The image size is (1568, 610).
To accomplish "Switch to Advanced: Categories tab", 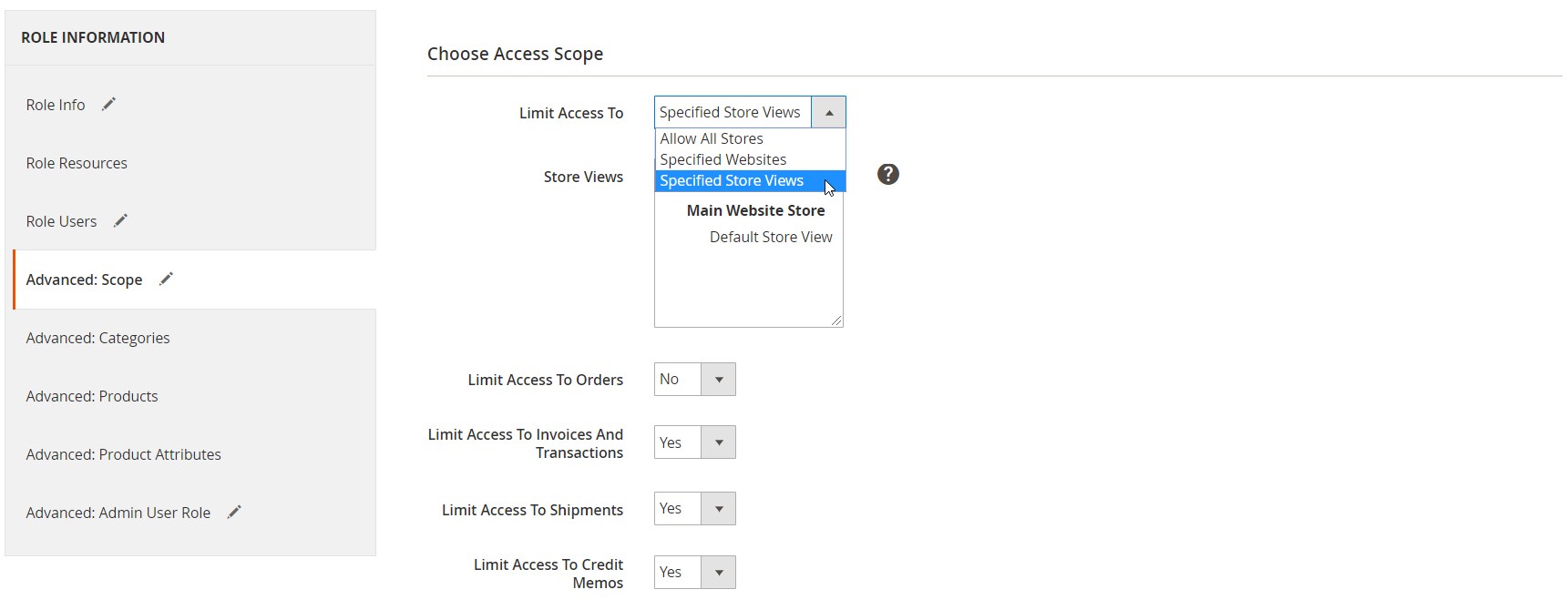I will (97, 338).
